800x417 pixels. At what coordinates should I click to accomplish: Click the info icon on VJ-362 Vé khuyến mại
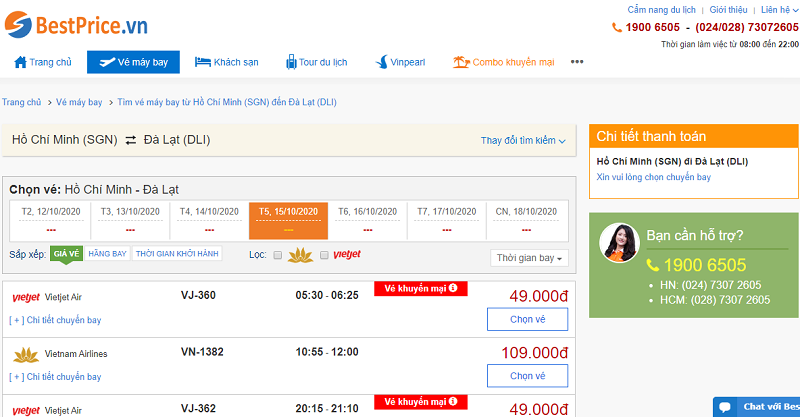(x=453, y=401)
